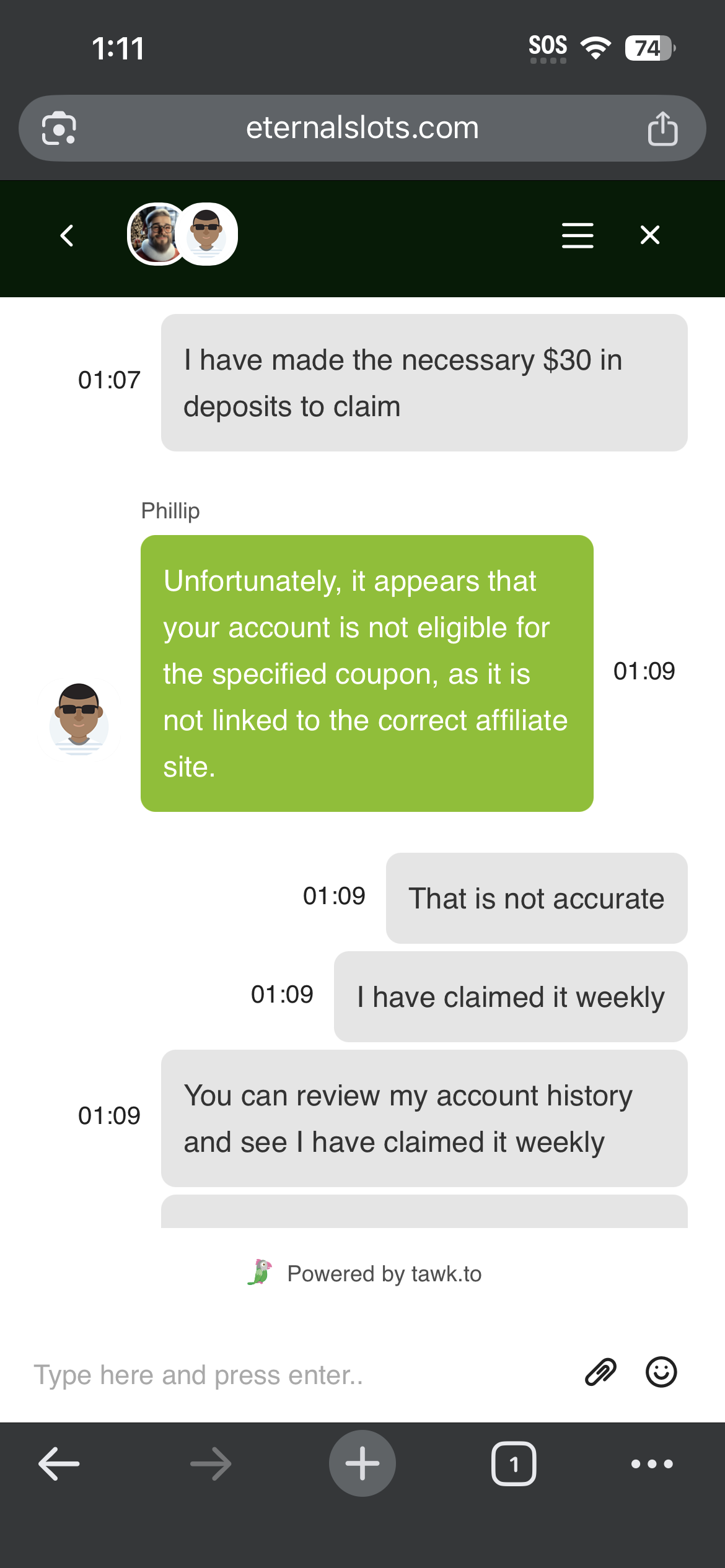Image resolution: width=725 pixels, height=1568 pixels.
Task: Navigate back with browser back arrow
Action: pos(59,1464)
